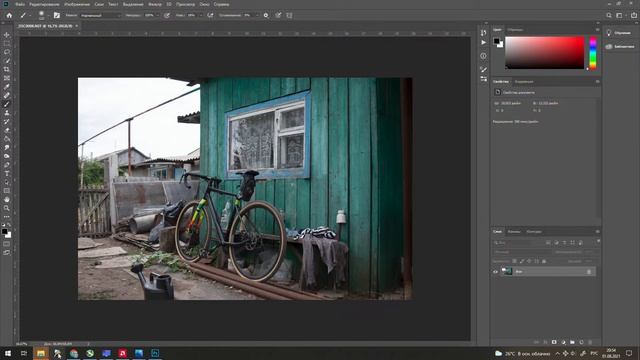The width and height of the screenshot is (640, 360).
Task: Open the layer blend mode dropdown
Action: pyautogui.click(x=522, y=252)
